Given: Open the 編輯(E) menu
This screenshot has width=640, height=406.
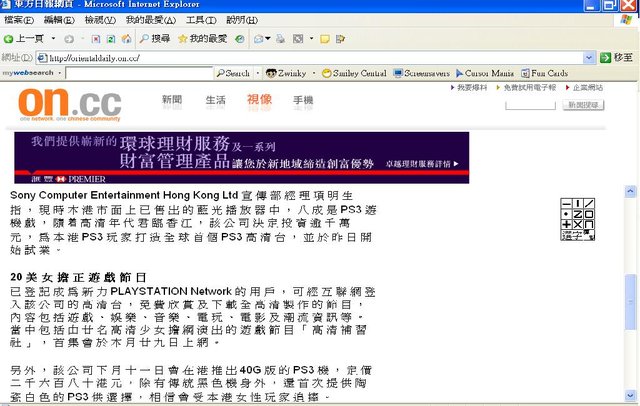Looking at the screenshot, I should coord(59,20).
